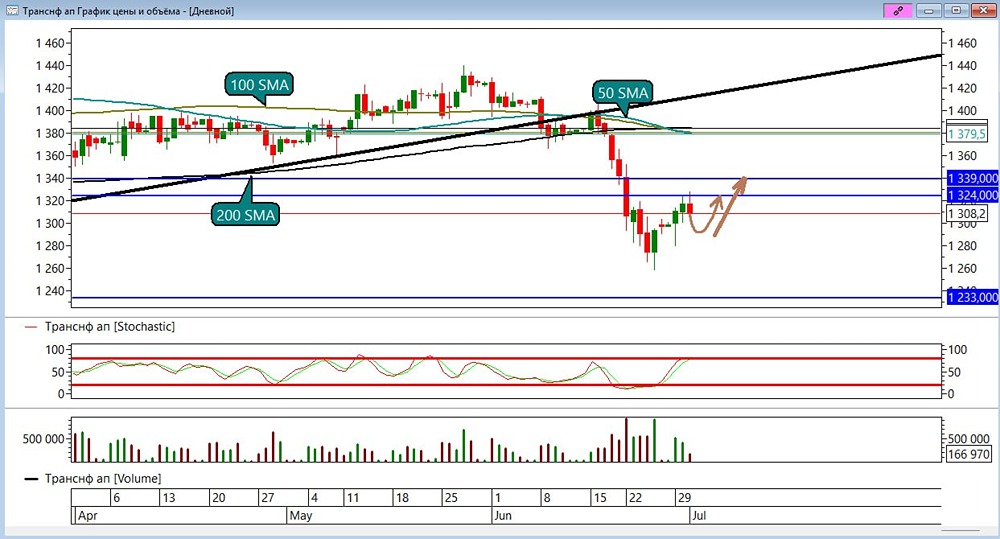The width and height of the screenshot is (1000, 539).
Task: Select the 100 SMA callout label
Action: click(259, 84)
